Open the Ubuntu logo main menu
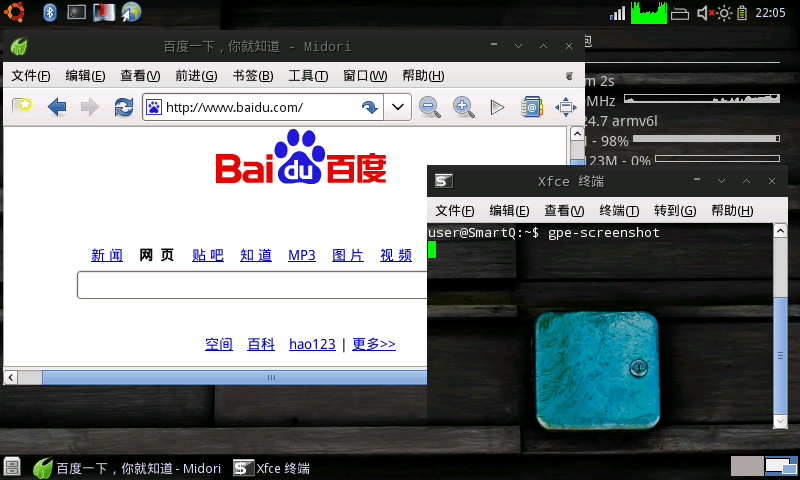The height and width of the screenshot is (480, 800). click(x=14, y=12)
